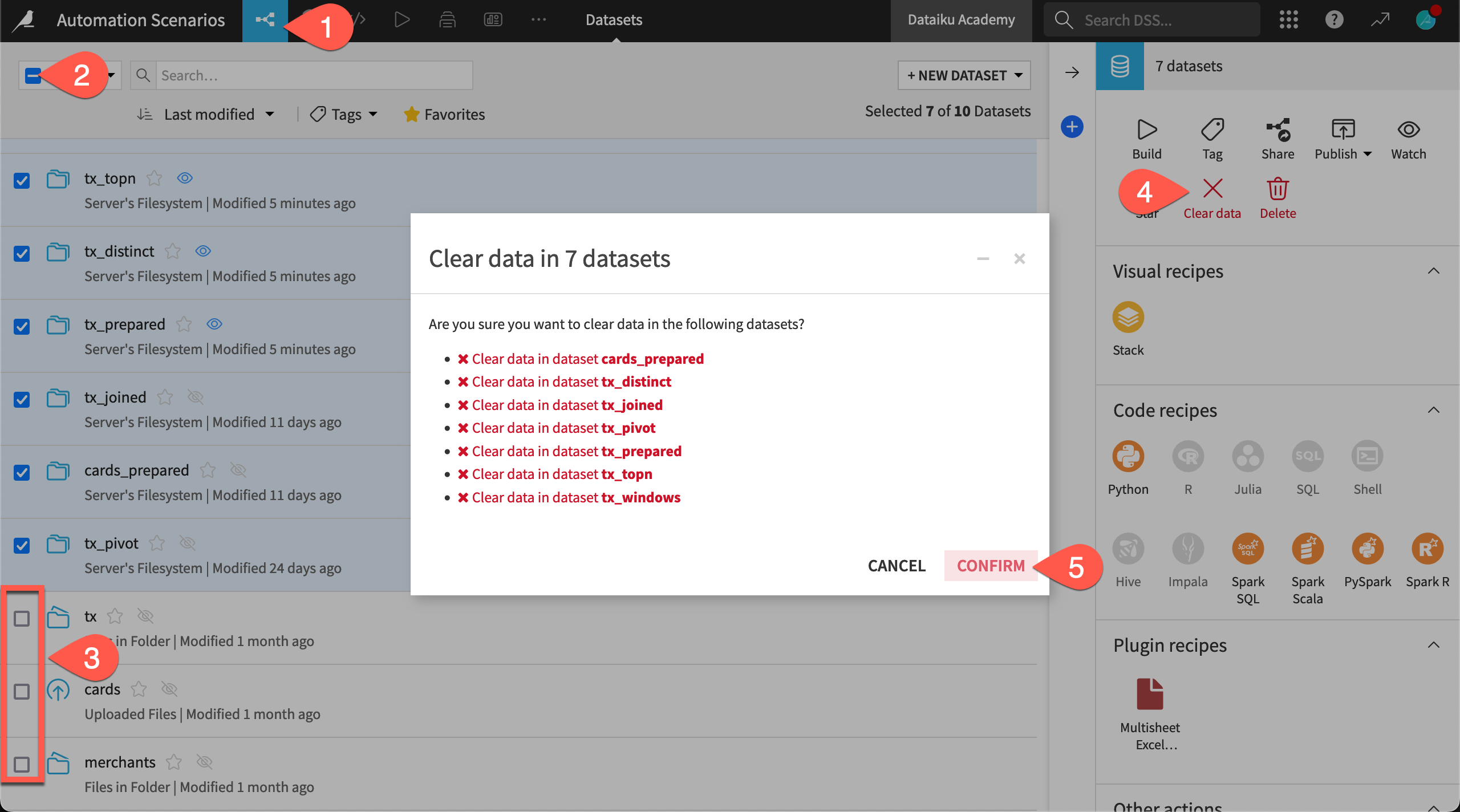Close the clear data dialog
This screenshot has height=812, width=1460.
coord(1020,259)
